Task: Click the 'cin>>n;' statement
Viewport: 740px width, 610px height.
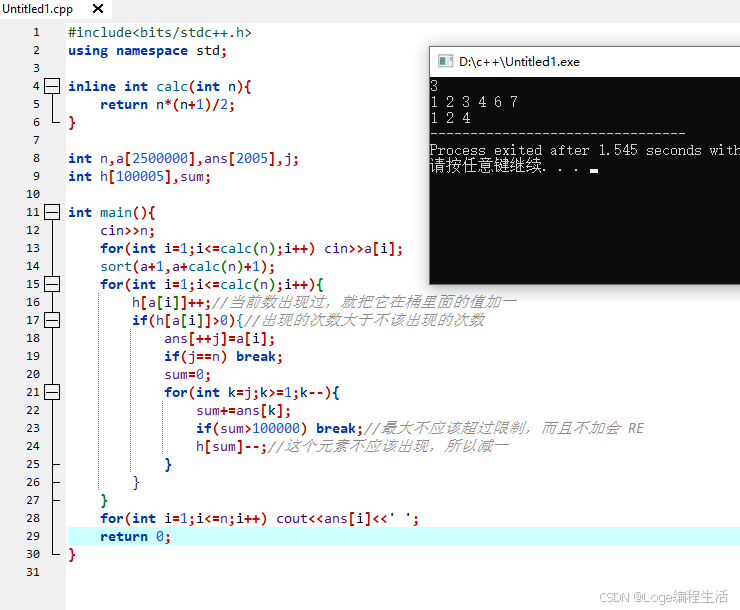Action: 127,230
